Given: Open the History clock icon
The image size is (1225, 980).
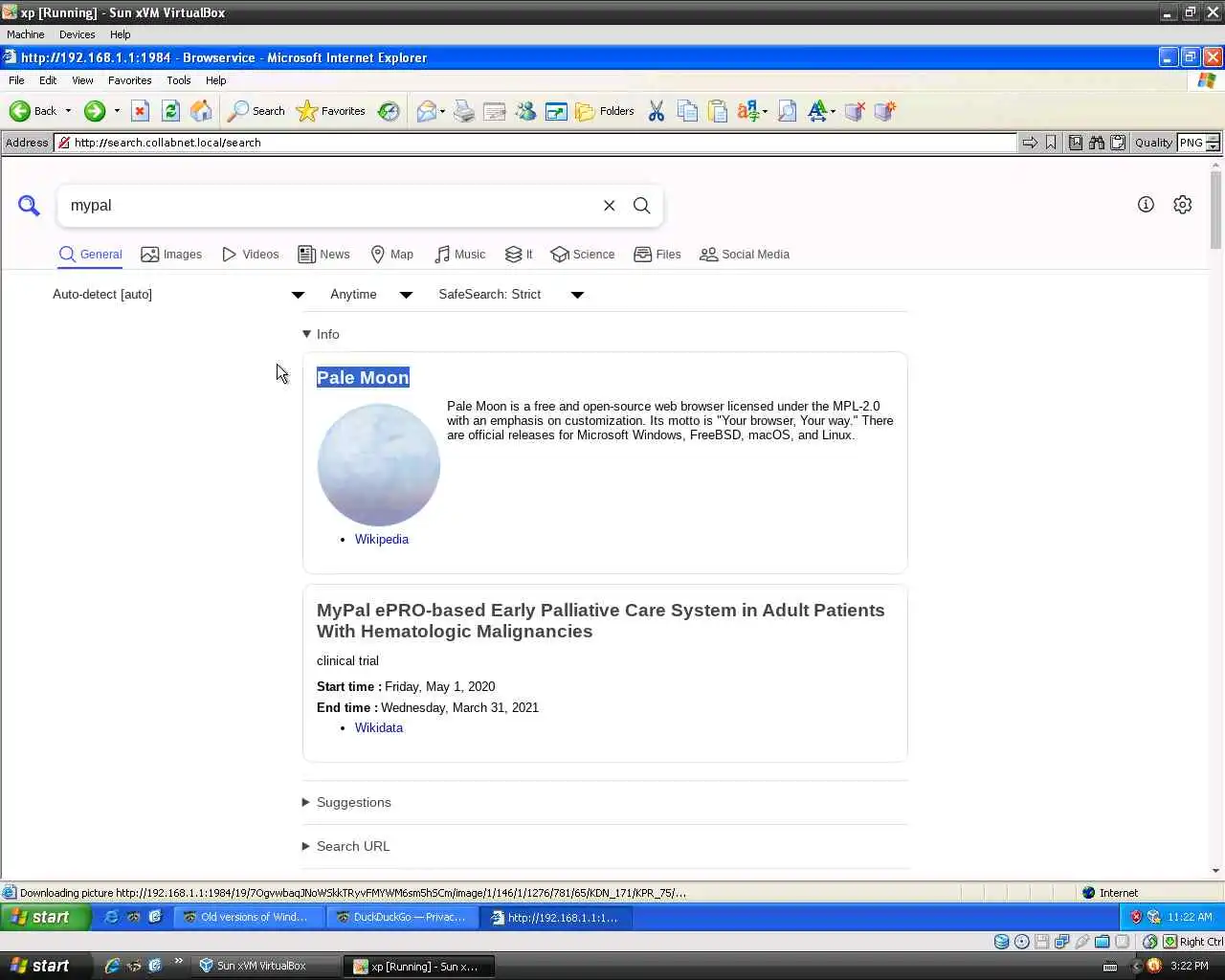Looking at the screenshot, I should click(x=388, y=111).
